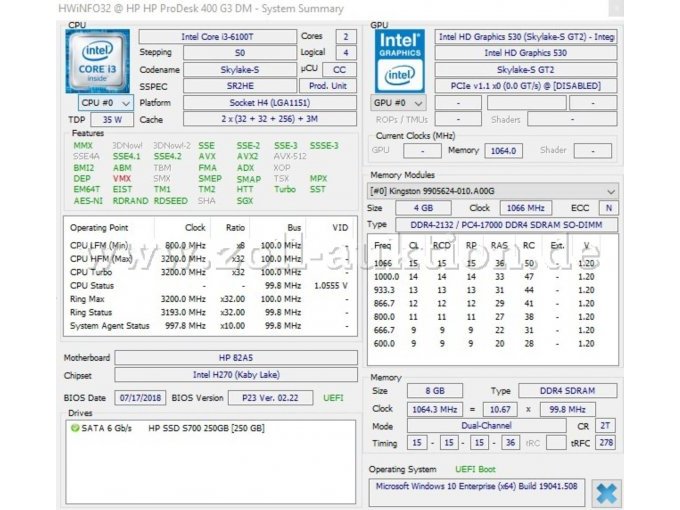The image size is (680, 510).
Task: Click the Intel H270 (Kaby Lake) chipset field
Action: click(x=236, y=375)
